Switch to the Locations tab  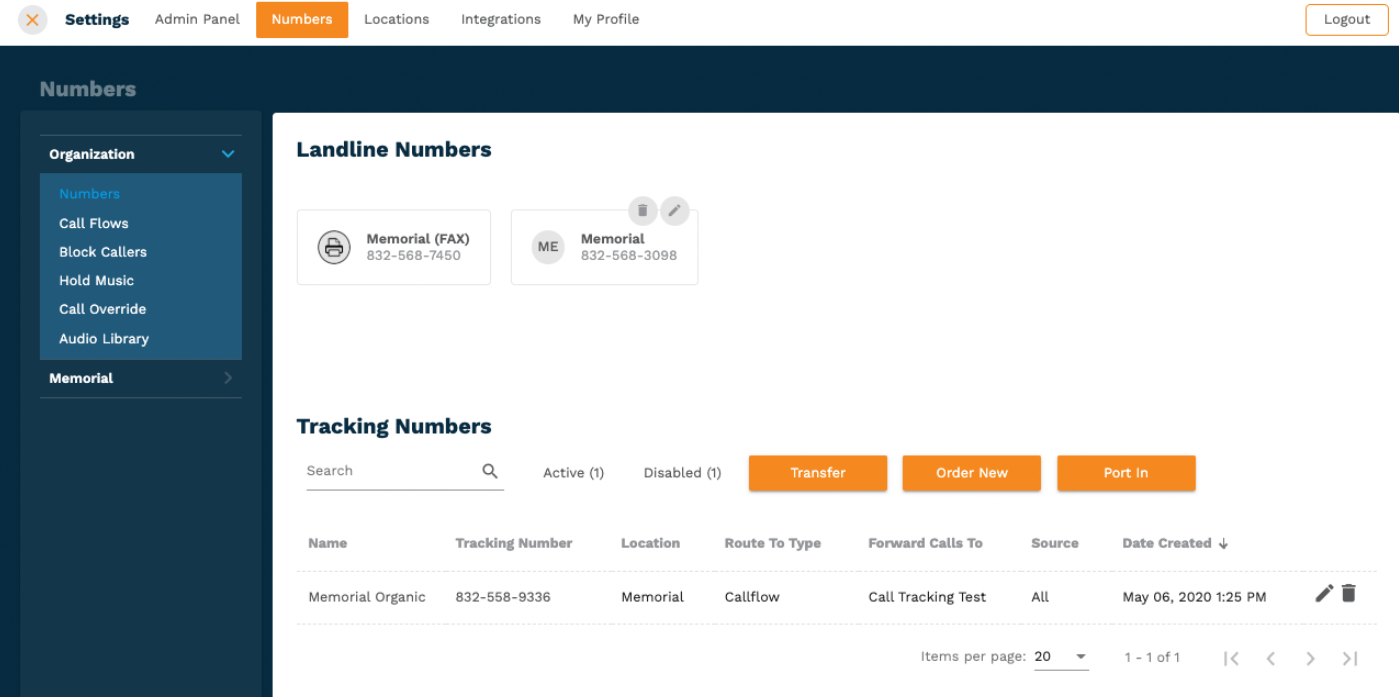click(396, 20)
